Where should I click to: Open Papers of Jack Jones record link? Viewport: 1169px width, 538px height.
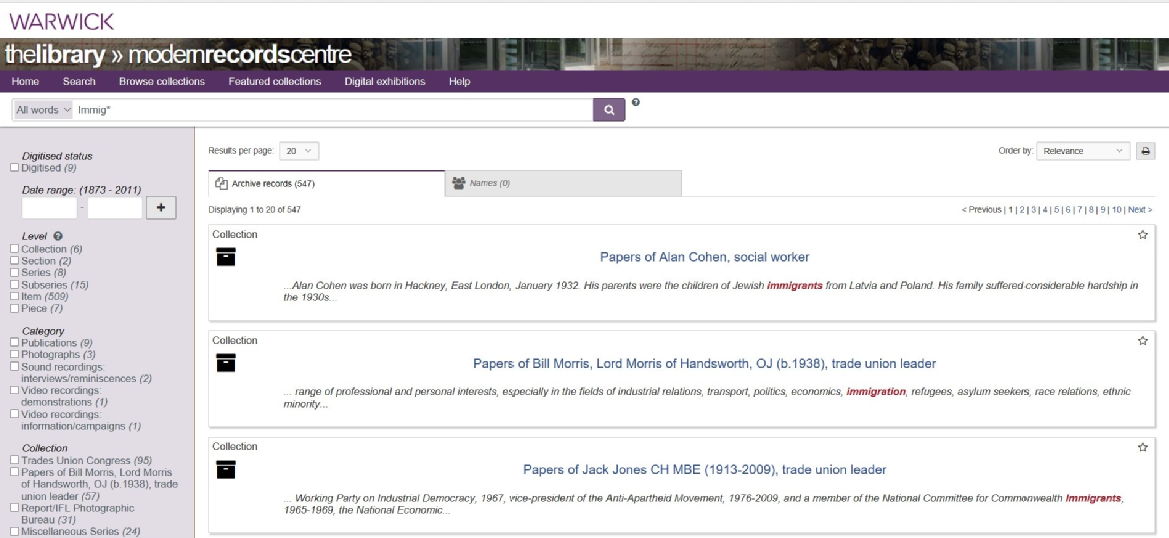tap(704, 469)
